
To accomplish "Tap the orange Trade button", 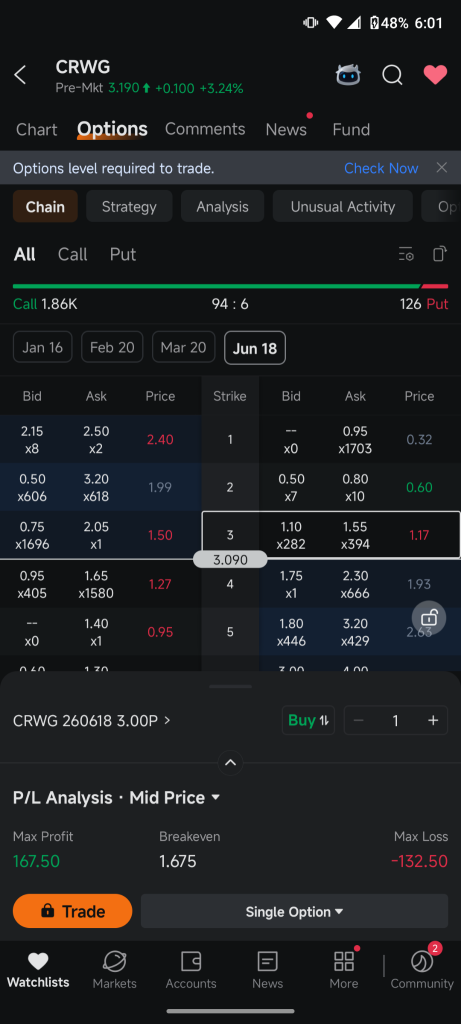I will coord(72,911).
